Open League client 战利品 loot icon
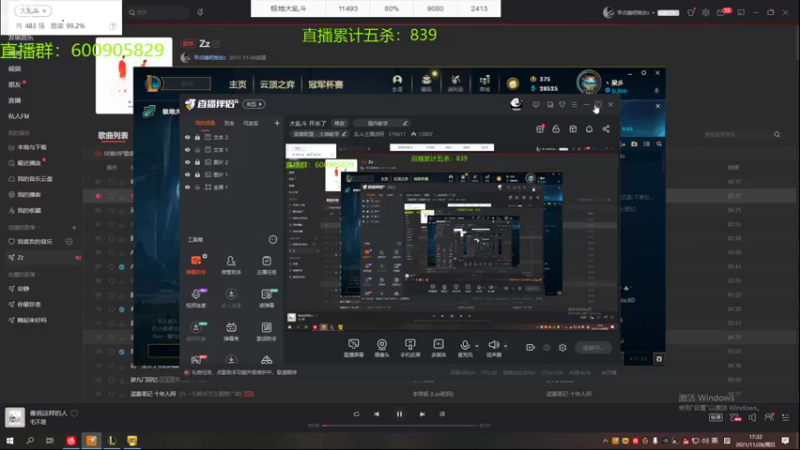Viewport: 800px width, 450px height. click(456, 83)
